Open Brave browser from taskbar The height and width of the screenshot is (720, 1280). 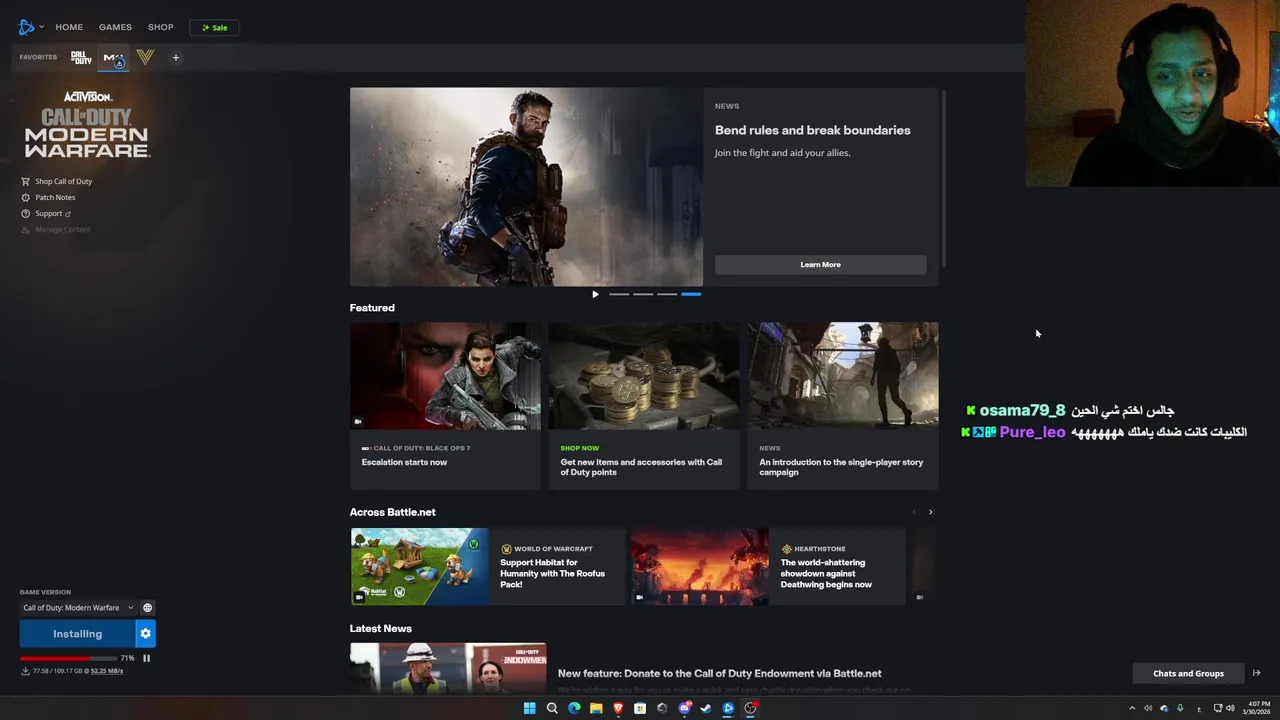[x=618, y=708]
